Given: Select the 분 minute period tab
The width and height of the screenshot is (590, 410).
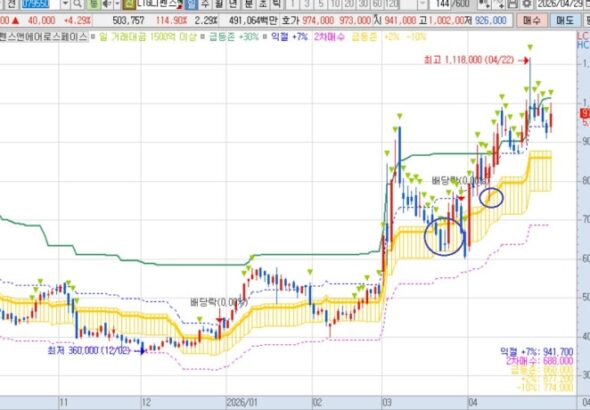Looking at the screenshot, I should tap(248, 4).
